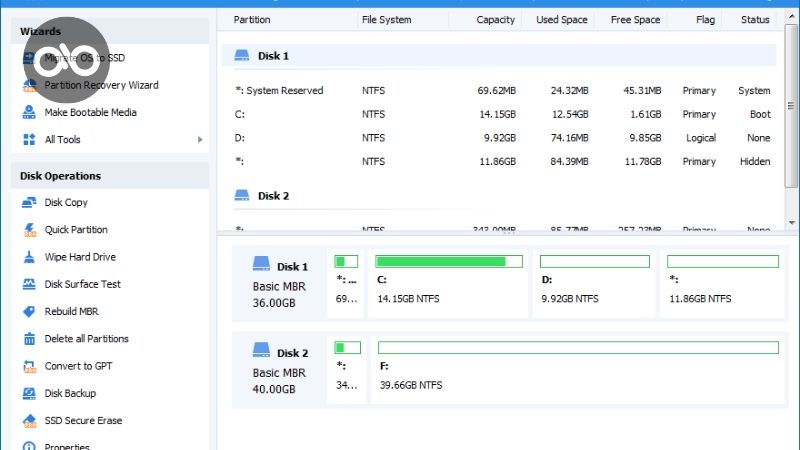The image size is (800, 450).
Task: Click Logical flag cell of D:
Action: (x=701, y=138)
